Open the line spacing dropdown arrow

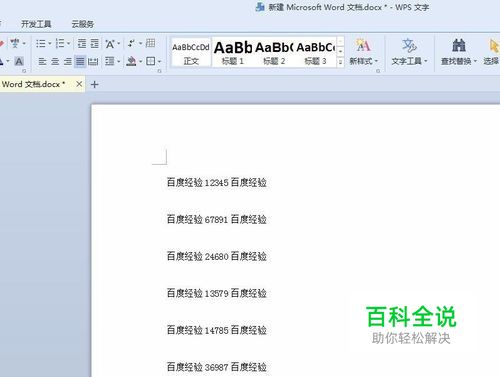click(x=118, y=62)
